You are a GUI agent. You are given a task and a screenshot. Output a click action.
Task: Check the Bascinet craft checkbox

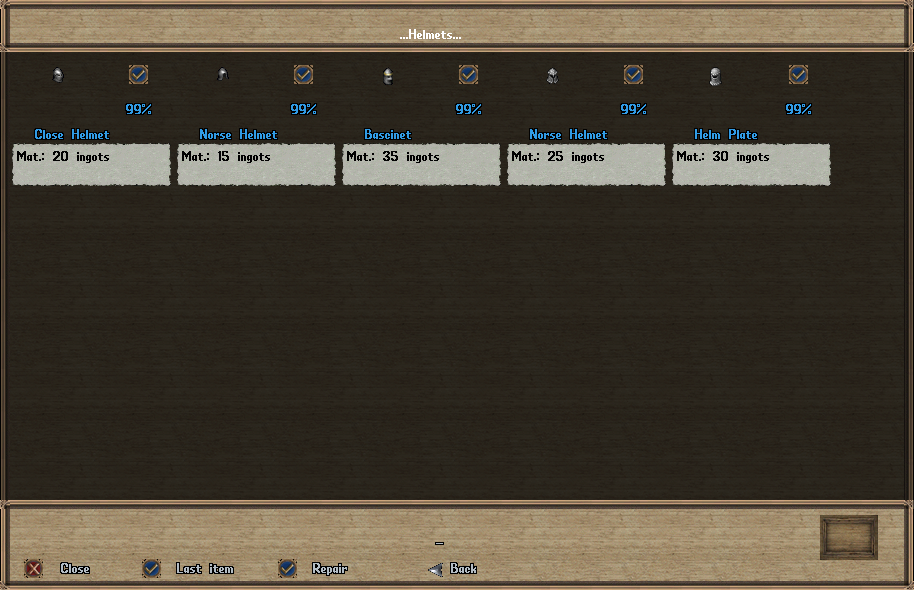pyautogui.click(x=468, y=75)
